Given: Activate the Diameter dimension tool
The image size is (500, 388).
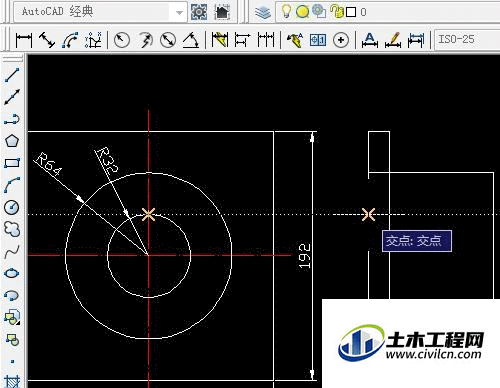Looking at the screenshot, I should pyautogui.click(x=168, y=40).
